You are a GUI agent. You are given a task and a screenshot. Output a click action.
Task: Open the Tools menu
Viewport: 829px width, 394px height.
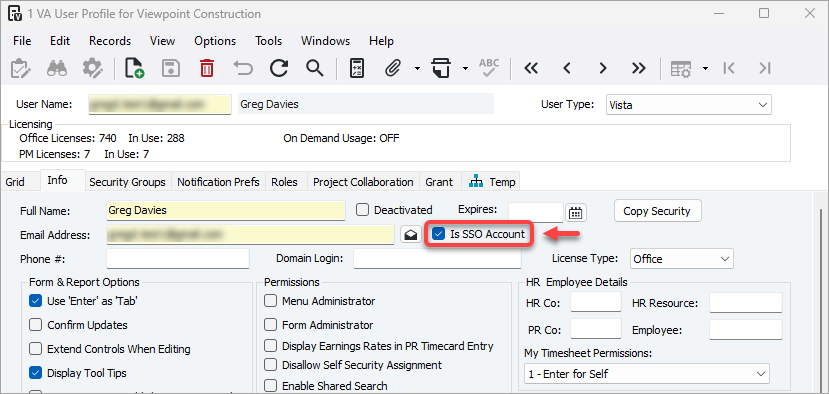click(269, 41)
